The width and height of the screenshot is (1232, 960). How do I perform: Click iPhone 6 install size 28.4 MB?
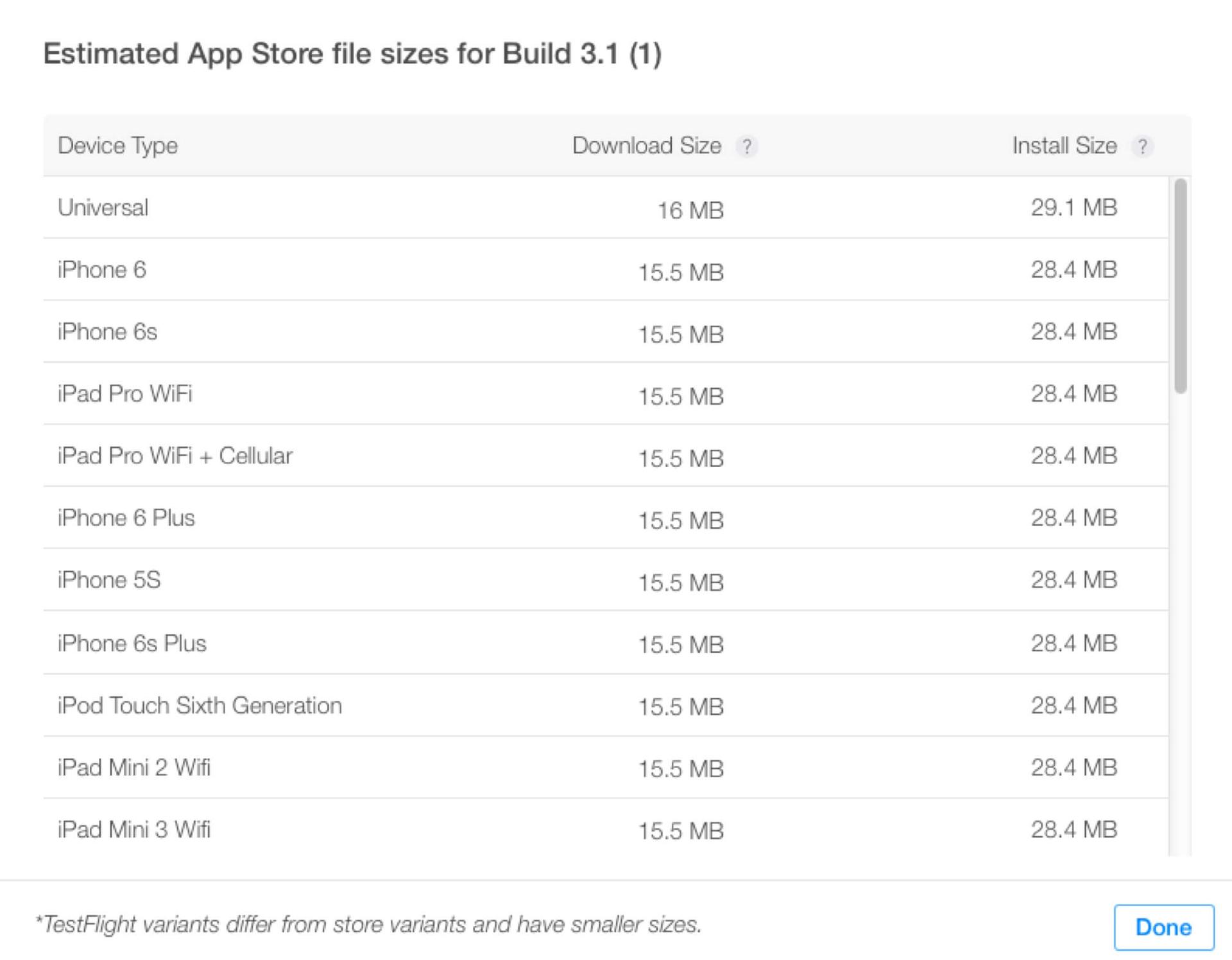coord(1074,270)
